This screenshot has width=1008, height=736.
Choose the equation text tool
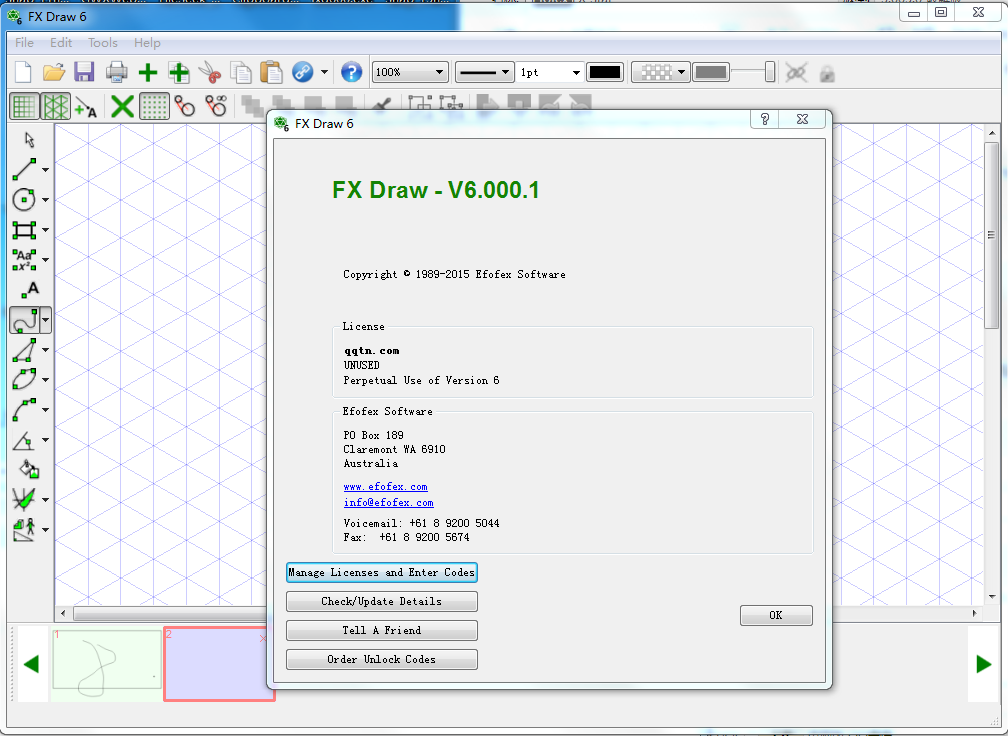[x=24, y=259]
